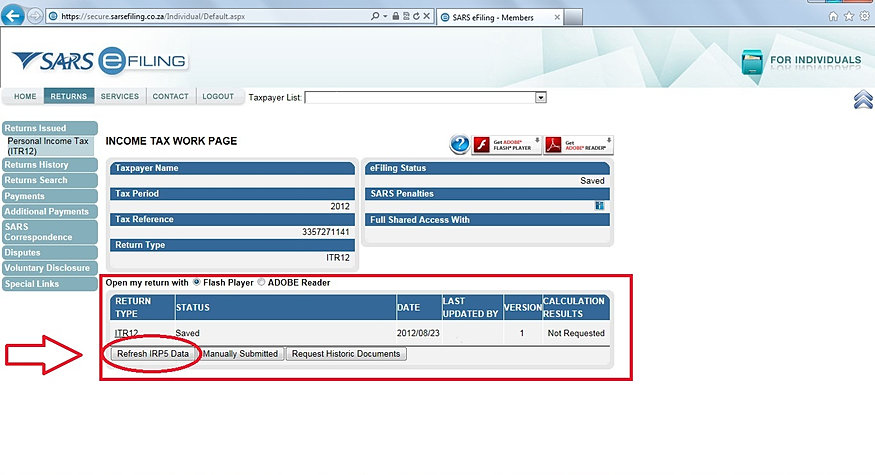This screenshot has height=475, width=875.
Task: Expand Returns Issued in sidebar
Action: coord(50,128)
